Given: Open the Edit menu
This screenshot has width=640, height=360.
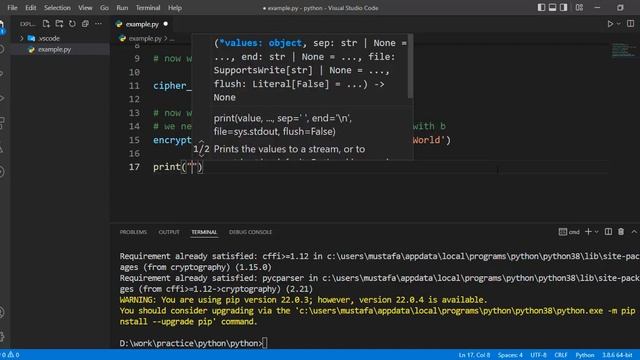Looking at the screenshot, I should click(31, 8).
